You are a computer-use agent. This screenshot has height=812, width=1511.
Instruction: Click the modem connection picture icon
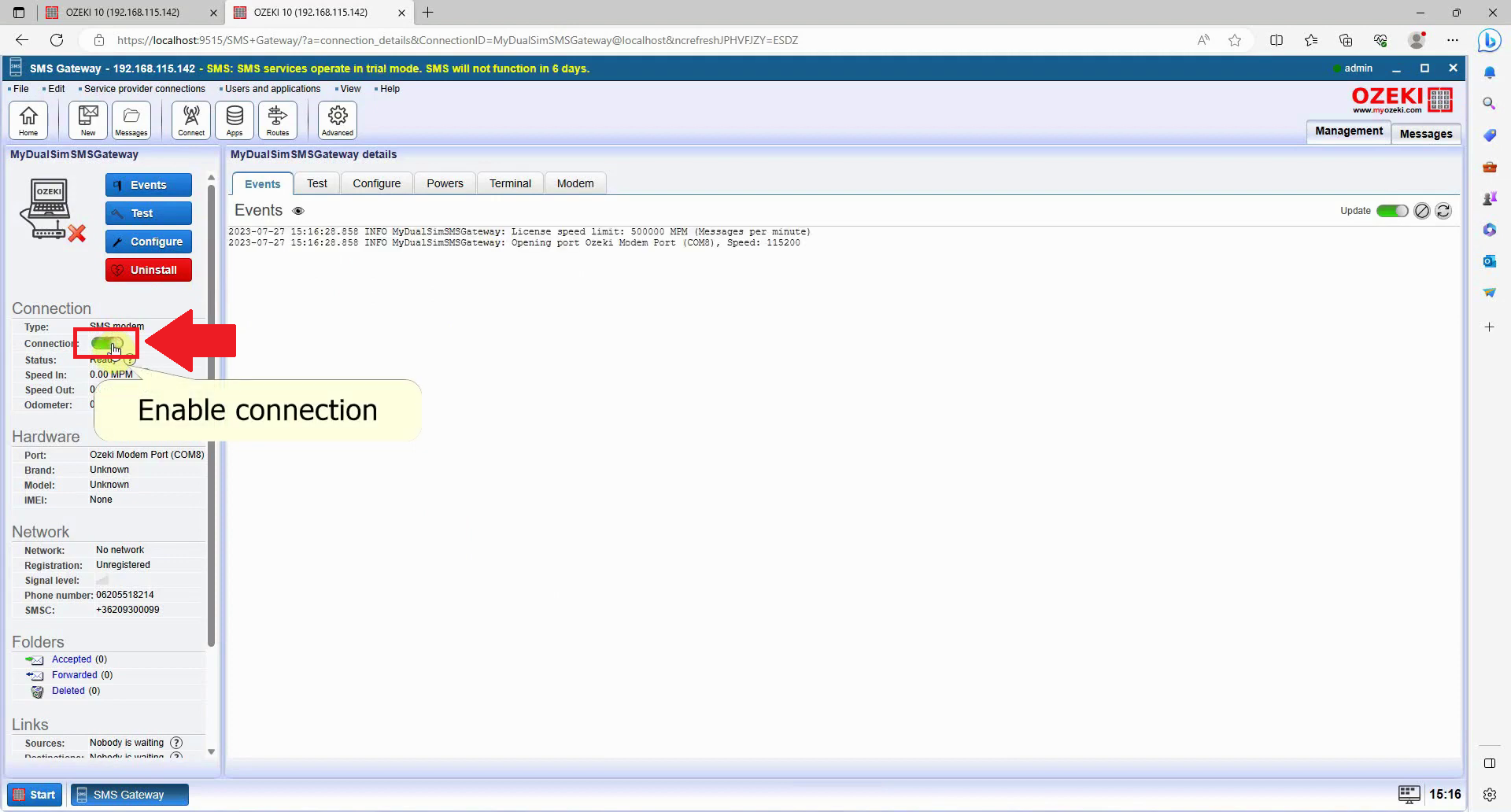[53, 209]
